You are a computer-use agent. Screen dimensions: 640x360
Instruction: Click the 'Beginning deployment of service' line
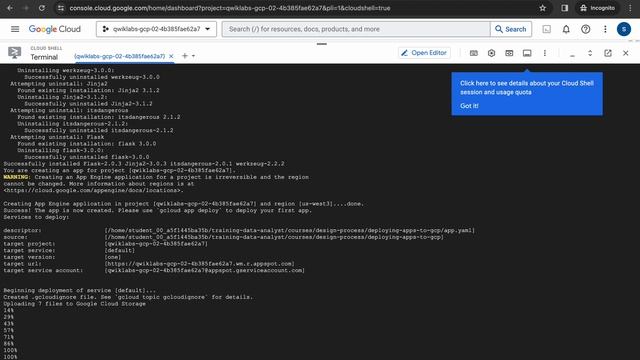[x=80, y=290]
